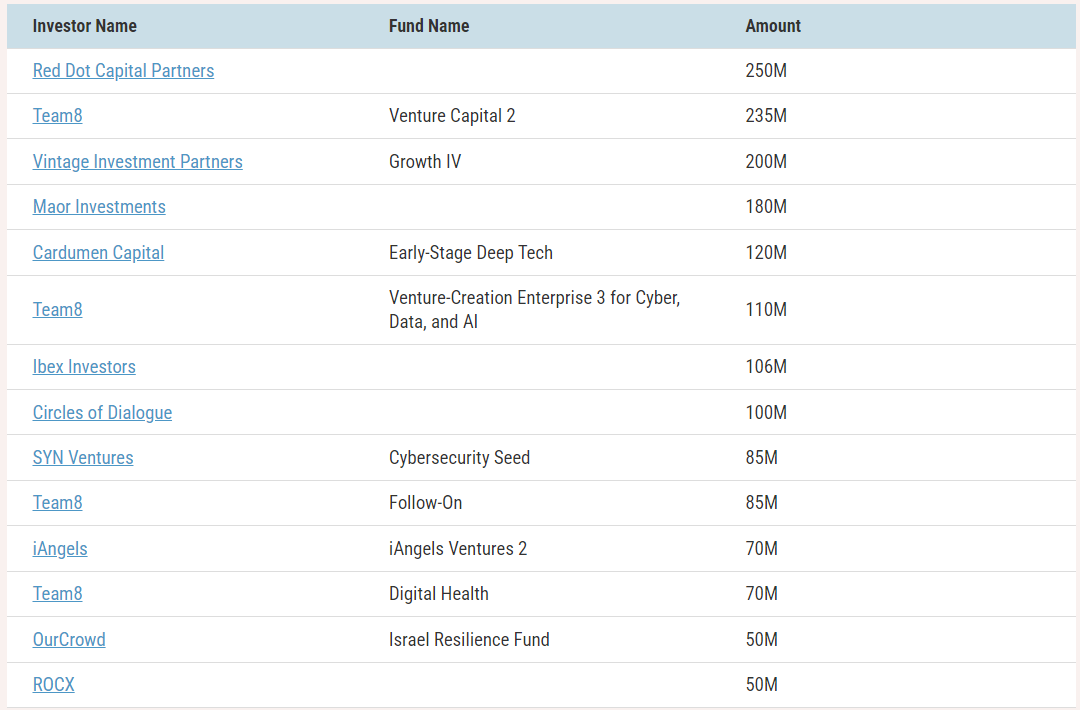Open the Circles of Dialogue link
This screenshot has height=710, width=1080.
coord(103,413)
